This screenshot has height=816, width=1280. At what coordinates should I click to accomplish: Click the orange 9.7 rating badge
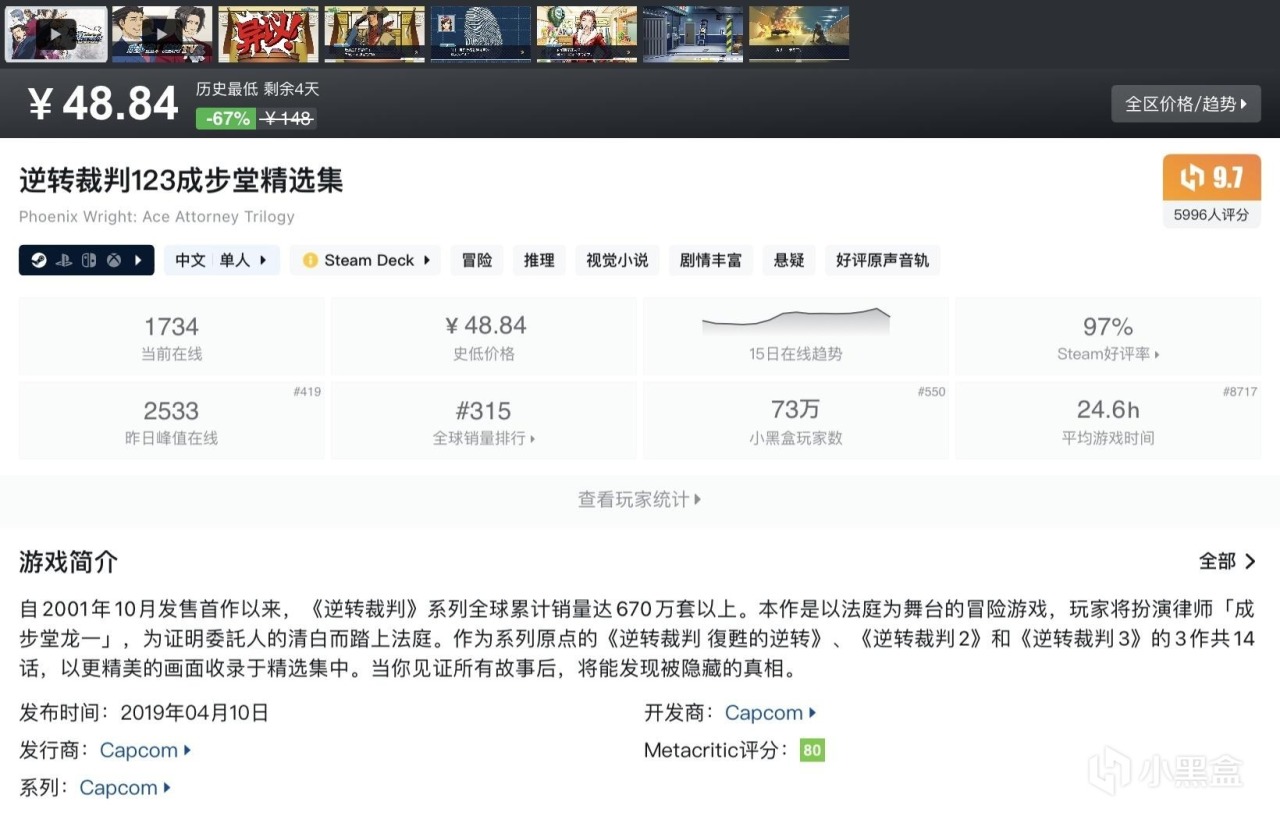[x=1212, y=178]
